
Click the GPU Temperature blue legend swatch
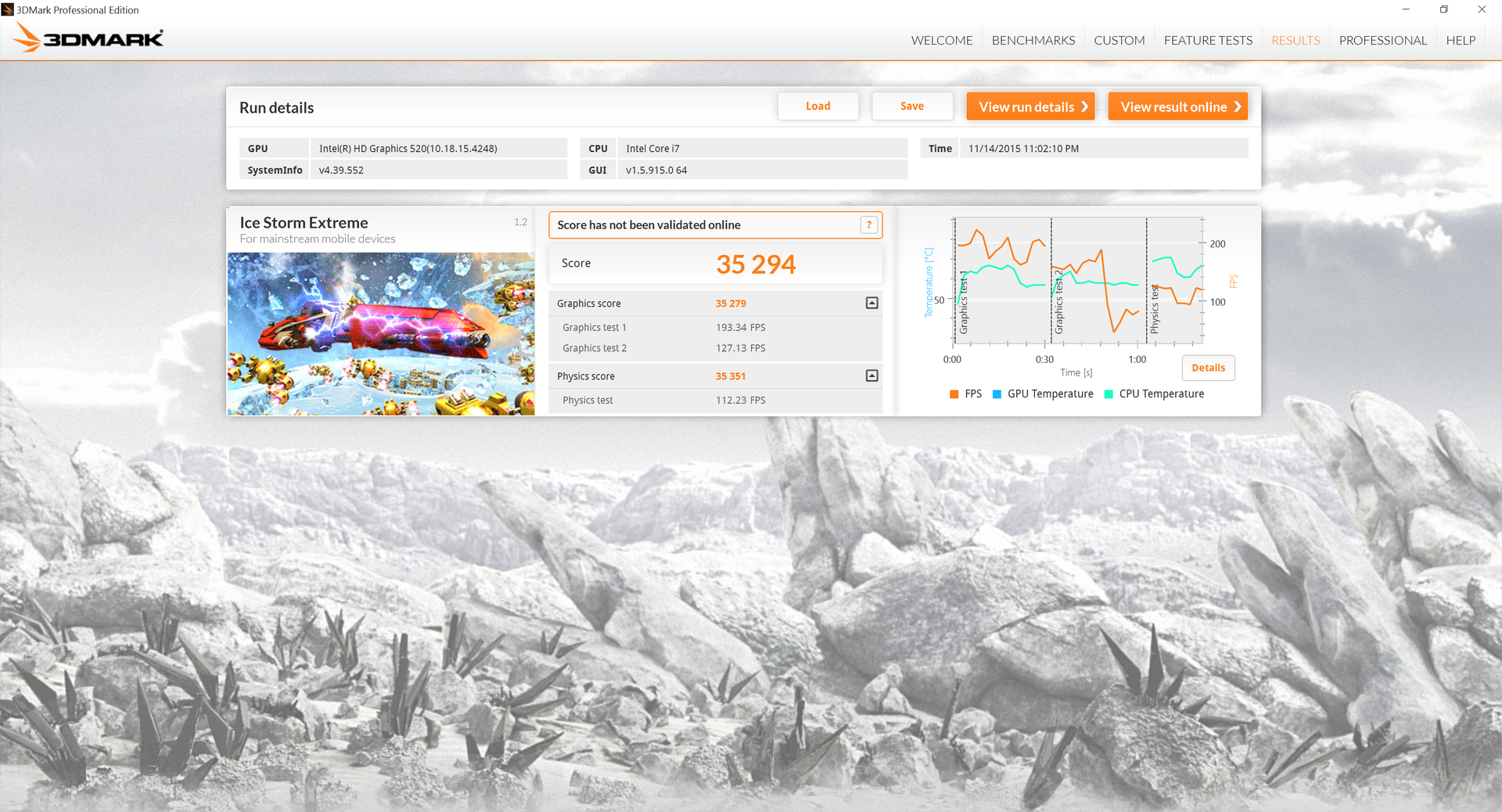tap(997, 394)
